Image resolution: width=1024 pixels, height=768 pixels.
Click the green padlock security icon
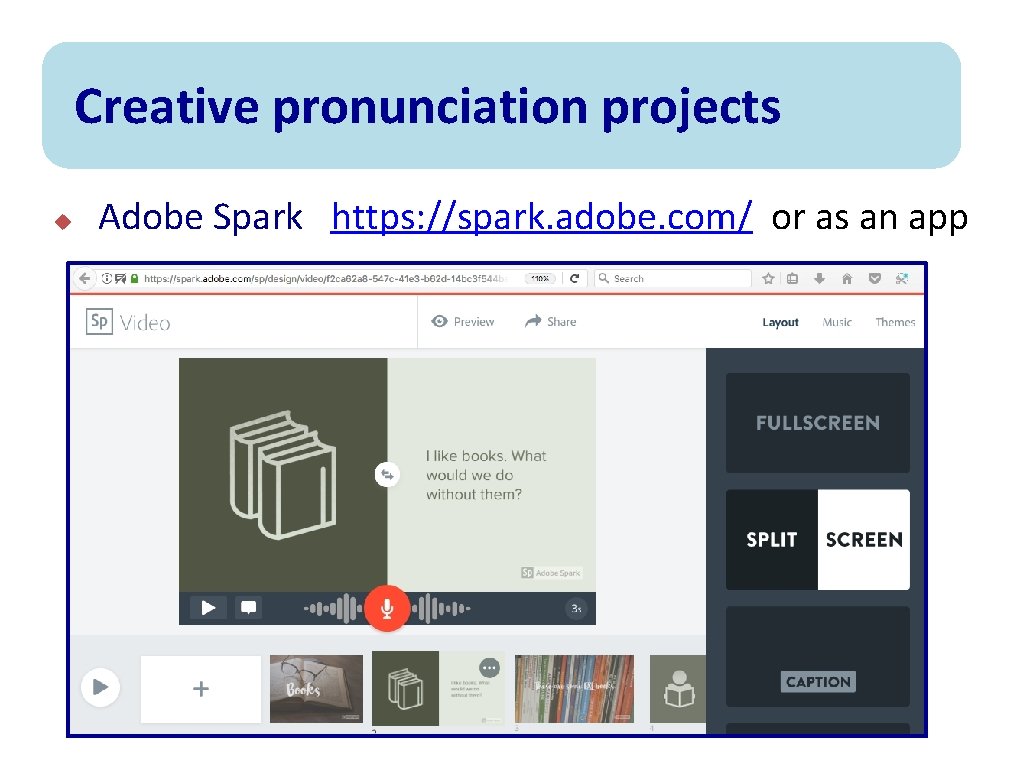135,278
